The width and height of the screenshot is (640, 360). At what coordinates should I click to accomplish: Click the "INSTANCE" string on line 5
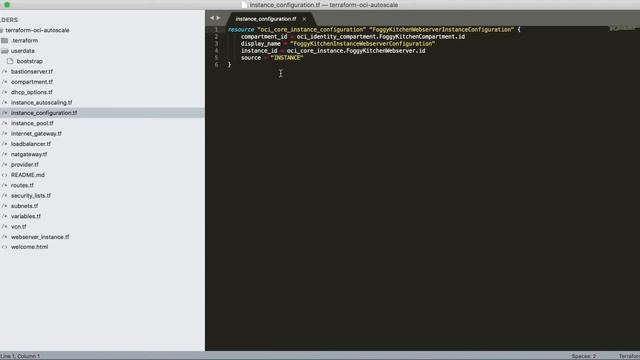tap(287, 58)
